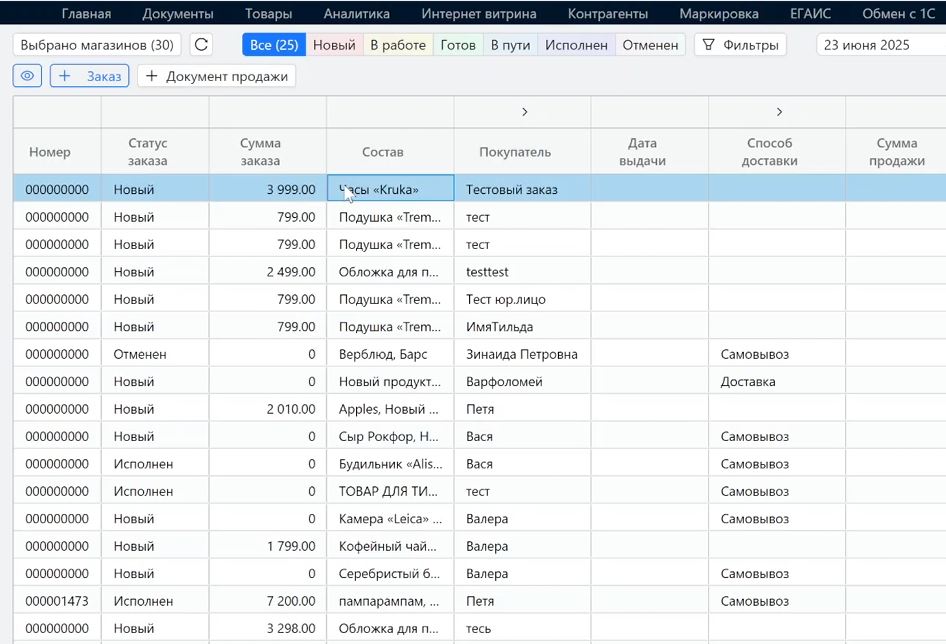The image size is (946, 644).
Task: Click the refresh orders icon
Action: pyautogui.click(x=201, y=45)
